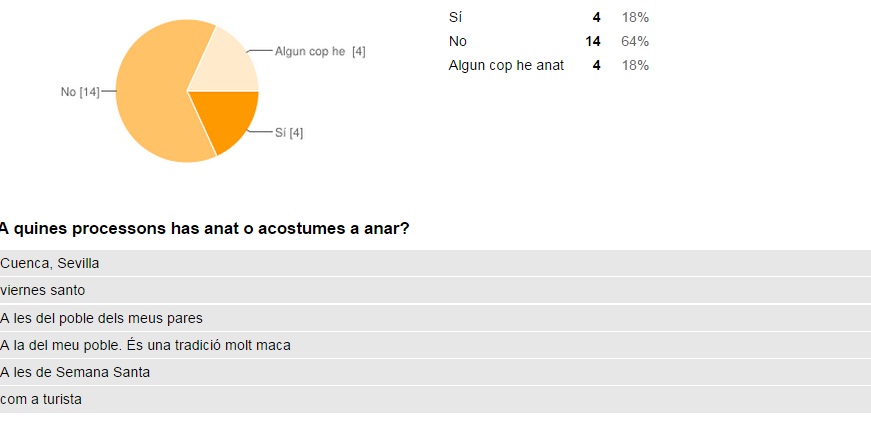
Task: Click the 18% value for 'Algun cop he anat'
Action: [635, 65]
